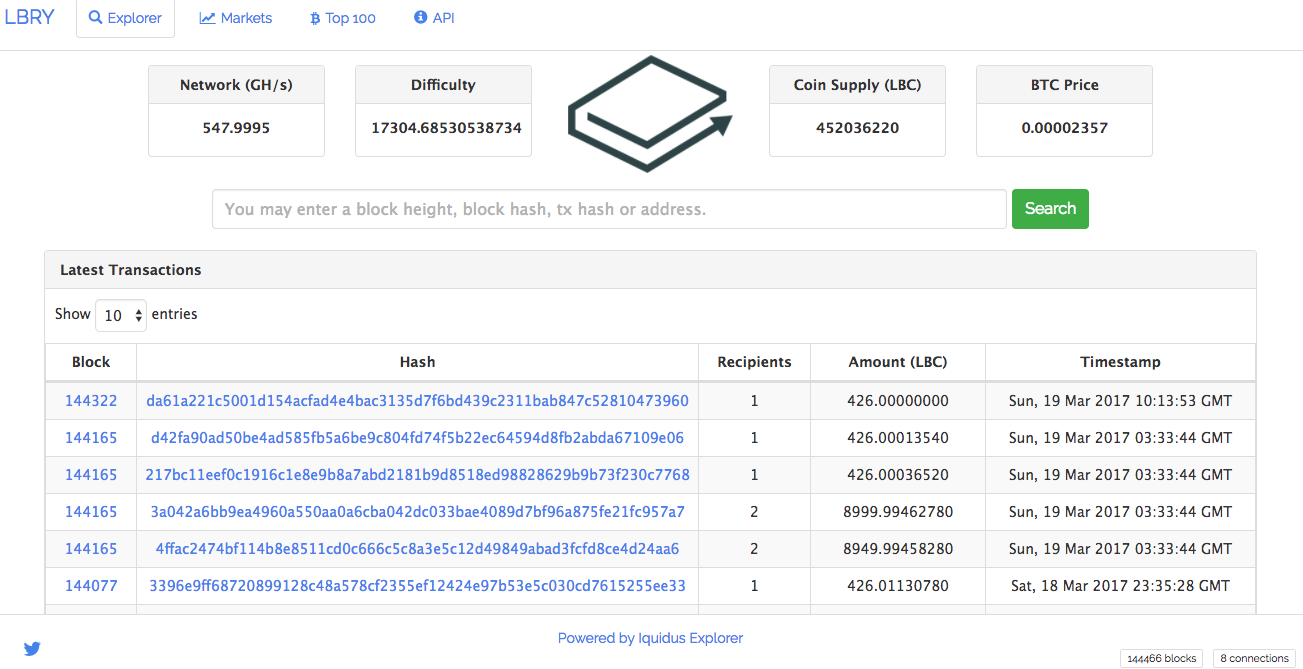Viewport: 1303px width, 669px height.
Task: Click amount 426.00036520
Action: [898, 475]
